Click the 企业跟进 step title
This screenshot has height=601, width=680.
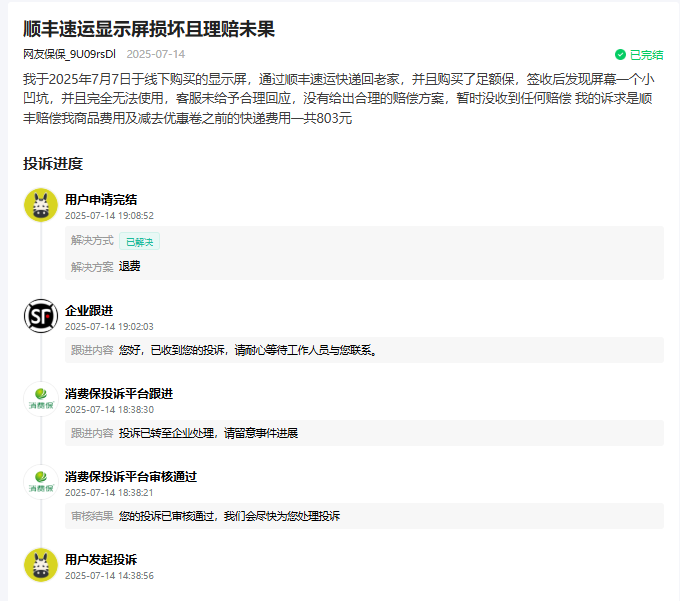pyautogui.click(x=89, y=310)
